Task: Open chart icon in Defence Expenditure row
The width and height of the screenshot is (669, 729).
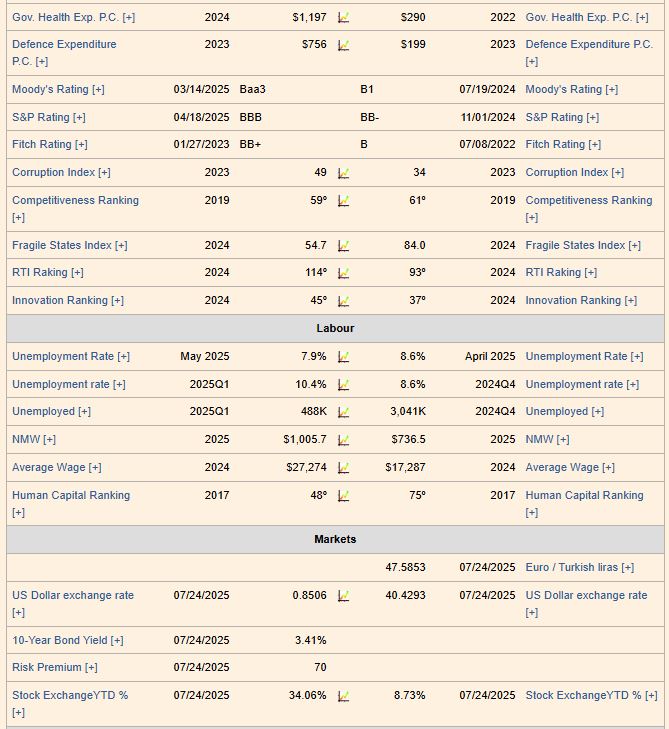Action: 343,45
